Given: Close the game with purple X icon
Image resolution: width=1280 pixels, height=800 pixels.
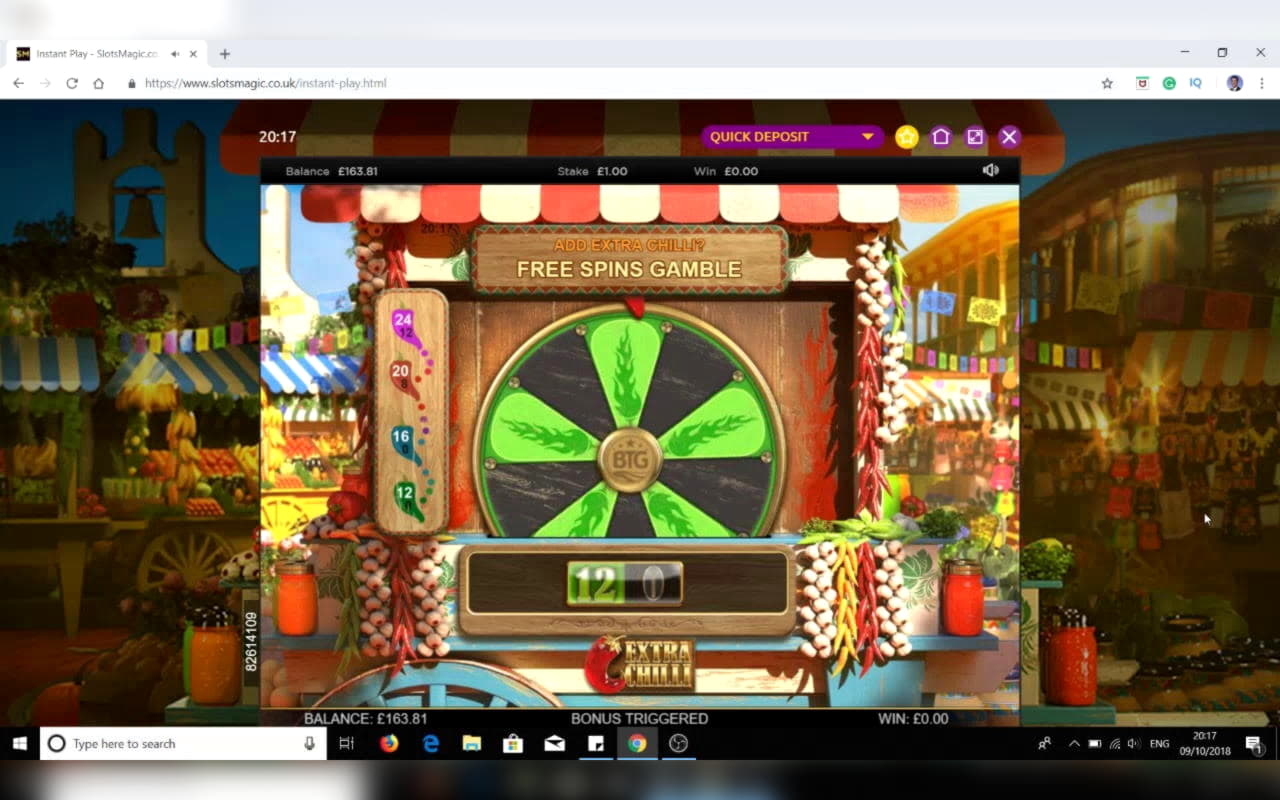Looking at the screenshot, I should 1009,137.
